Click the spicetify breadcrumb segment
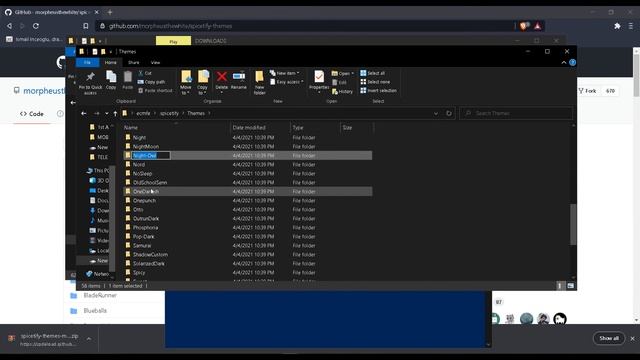The image size is (640, 360). (x=169, y=113)
